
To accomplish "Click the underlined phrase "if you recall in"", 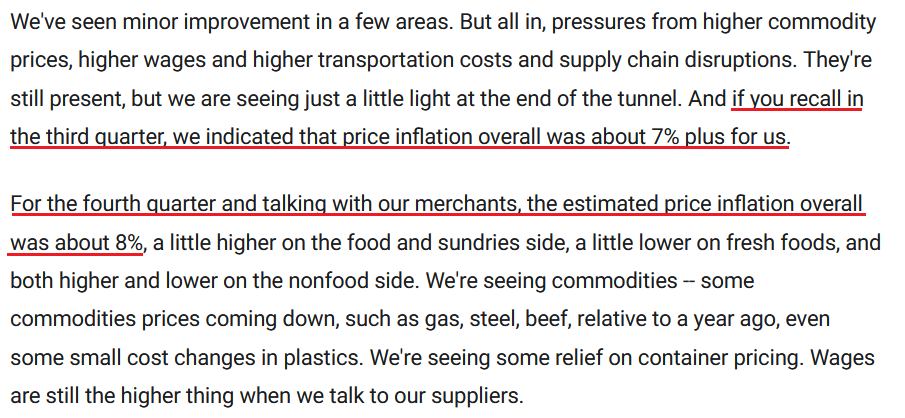I will [797, 100].
